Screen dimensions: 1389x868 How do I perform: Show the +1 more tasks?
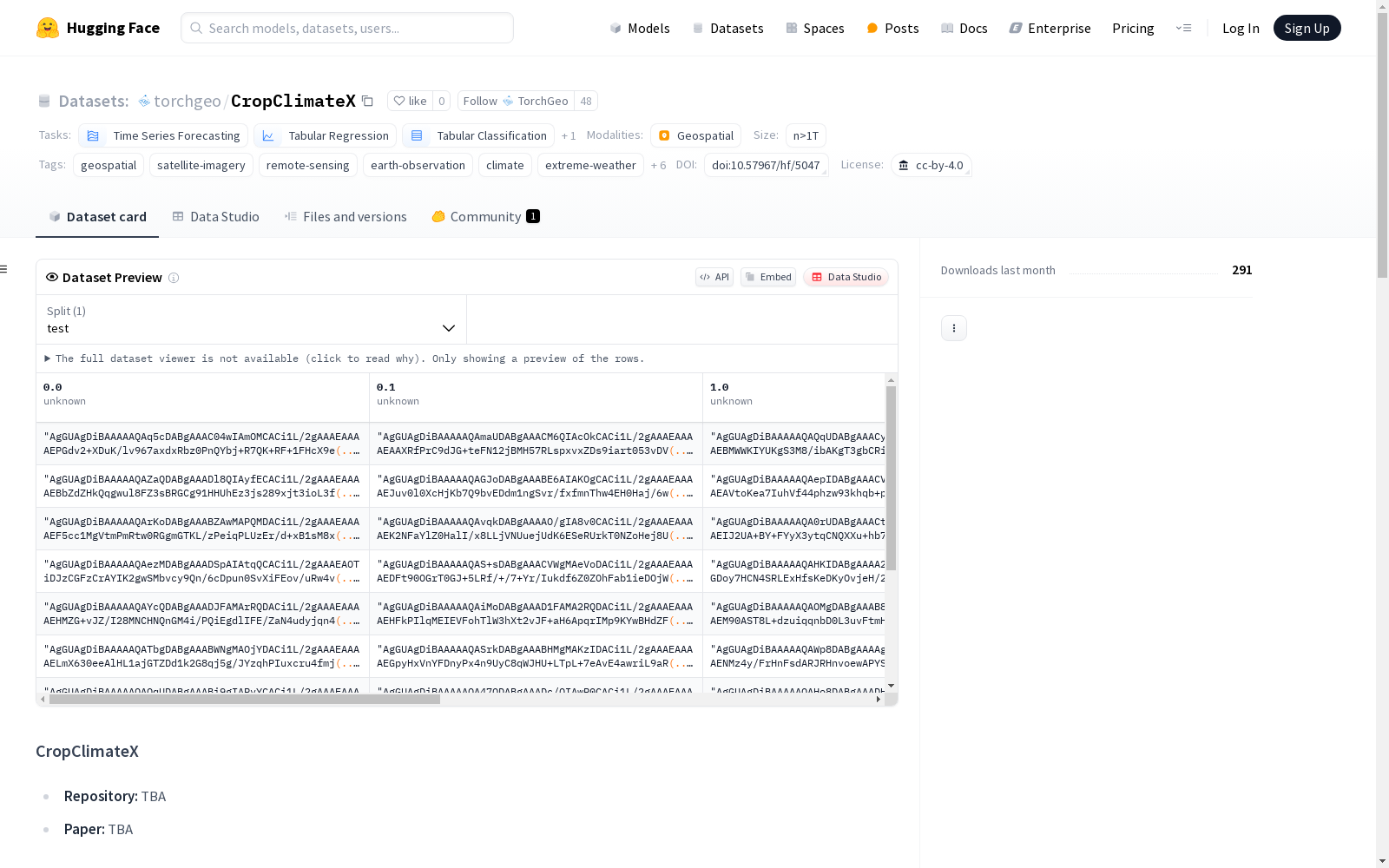(569, 135)
